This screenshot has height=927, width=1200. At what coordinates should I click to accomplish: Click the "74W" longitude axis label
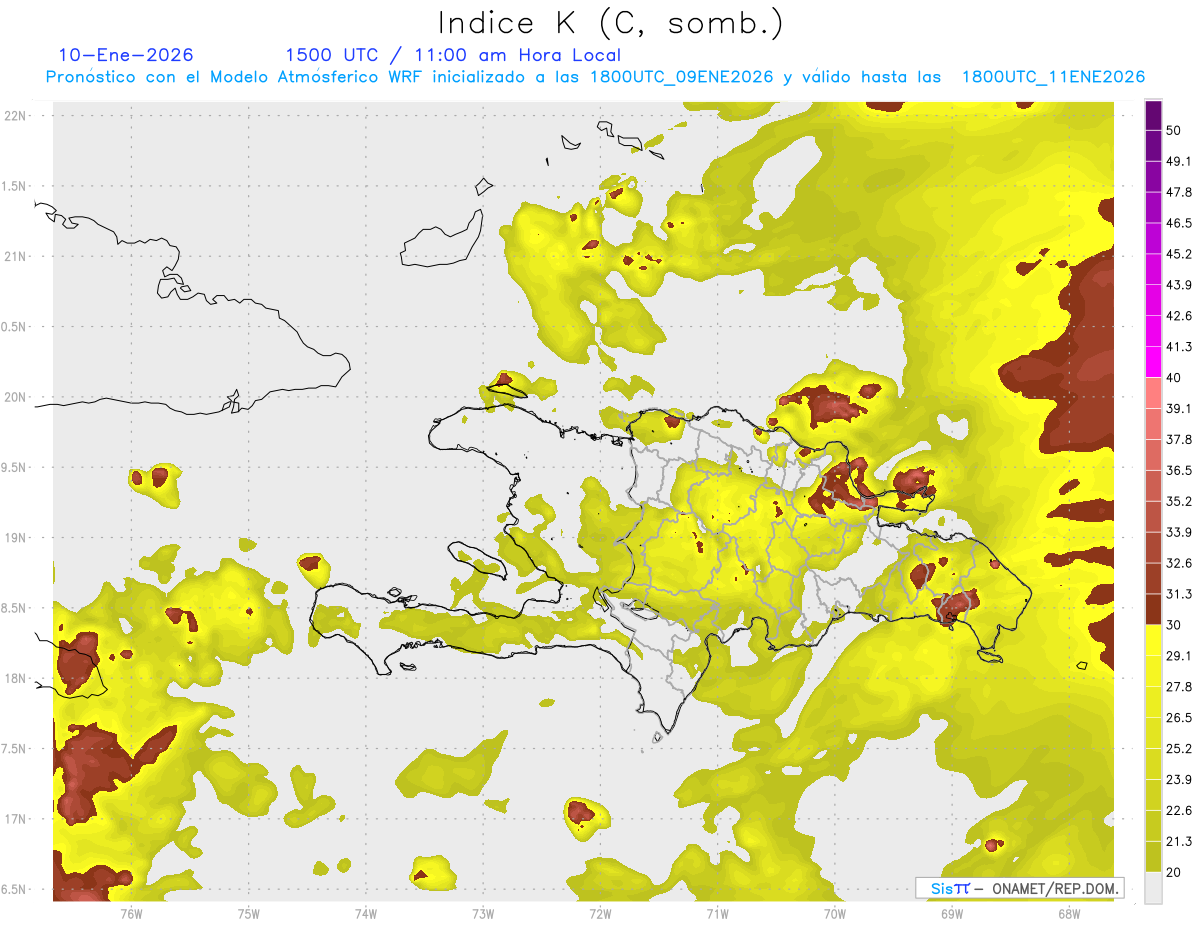pos(365,912)
